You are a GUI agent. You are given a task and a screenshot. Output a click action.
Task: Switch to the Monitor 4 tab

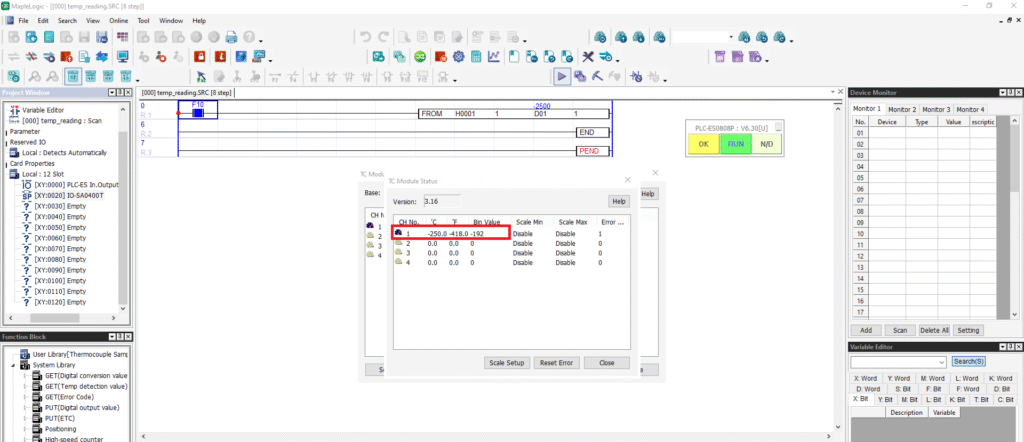(x=970, y=109)
